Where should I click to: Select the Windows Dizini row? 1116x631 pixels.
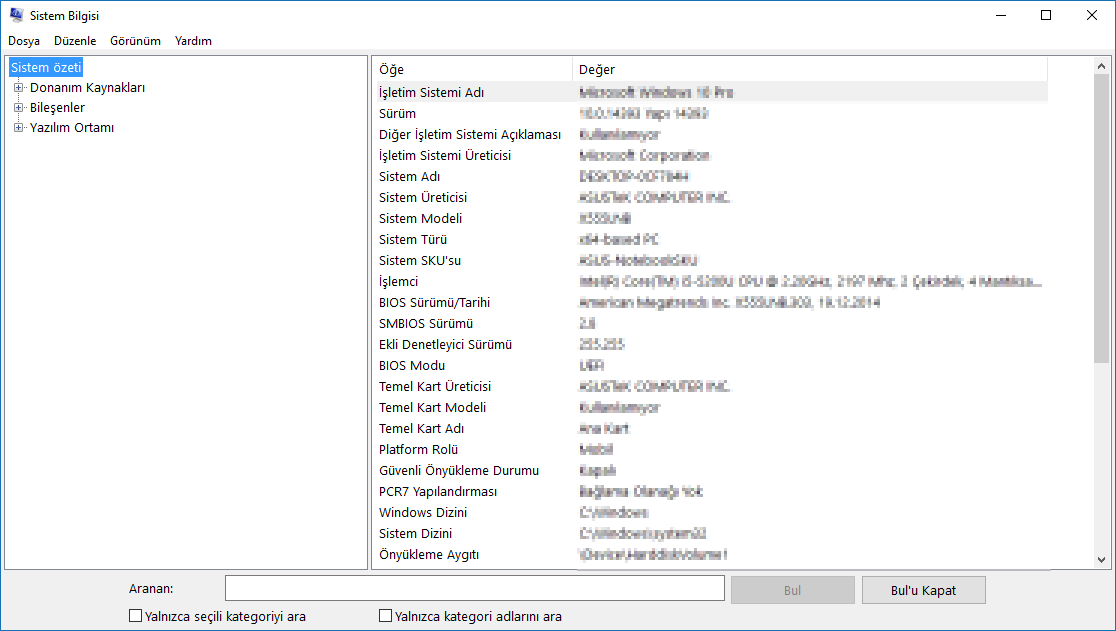click(x=712, y=512)
